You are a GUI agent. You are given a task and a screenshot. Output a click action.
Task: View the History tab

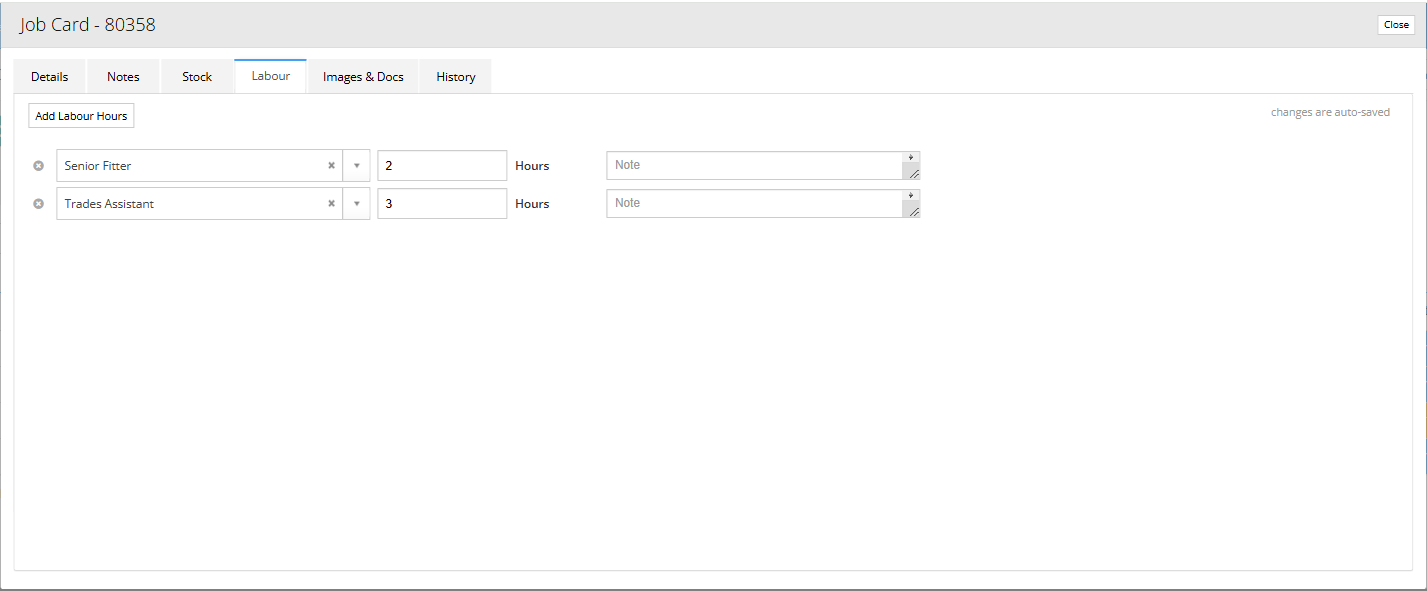click(x=456, y=77)
